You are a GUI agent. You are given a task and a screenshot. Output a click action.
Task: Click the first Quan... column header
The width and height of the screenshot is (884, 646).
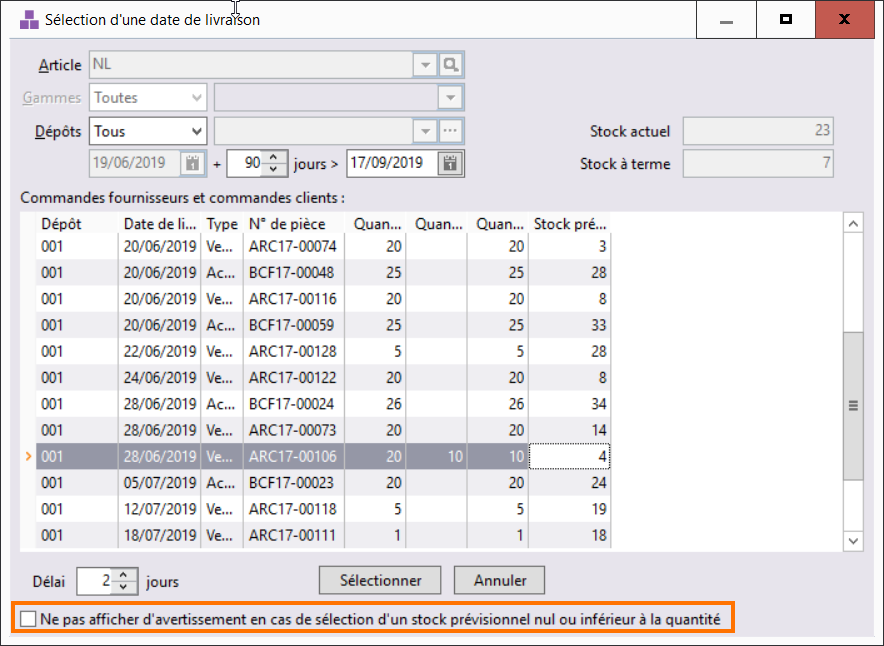tap(375, 224)
